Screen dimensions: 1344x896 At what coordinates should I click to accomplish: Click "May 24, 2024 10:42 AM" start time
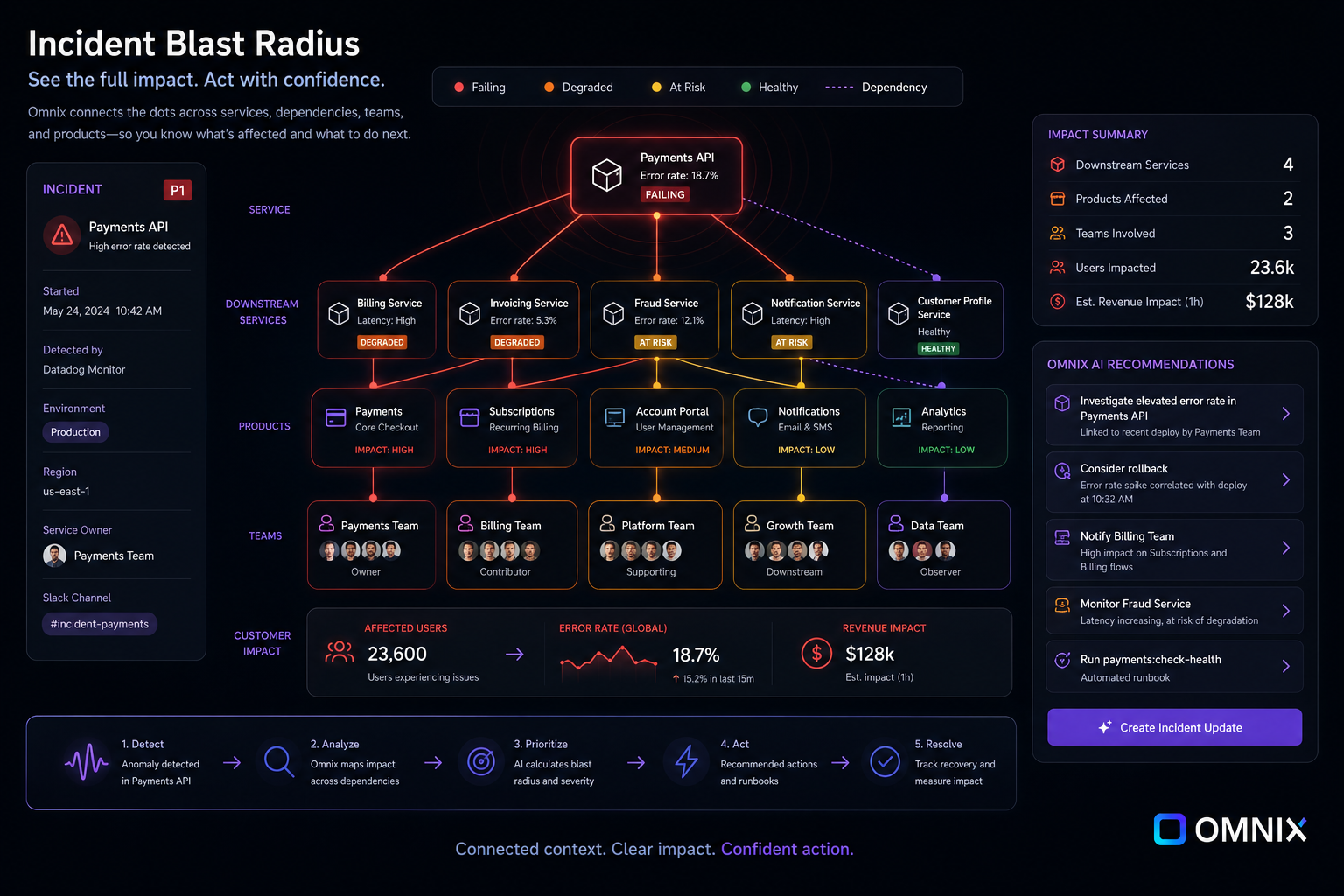pyautogui.click(x=102, y=311)
